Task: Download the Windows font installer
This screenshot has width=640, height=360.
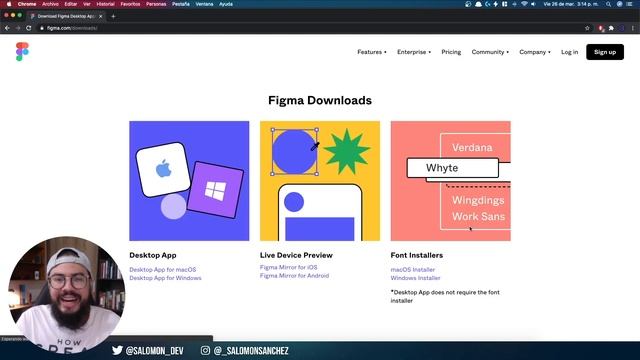Action: (416, 278)
